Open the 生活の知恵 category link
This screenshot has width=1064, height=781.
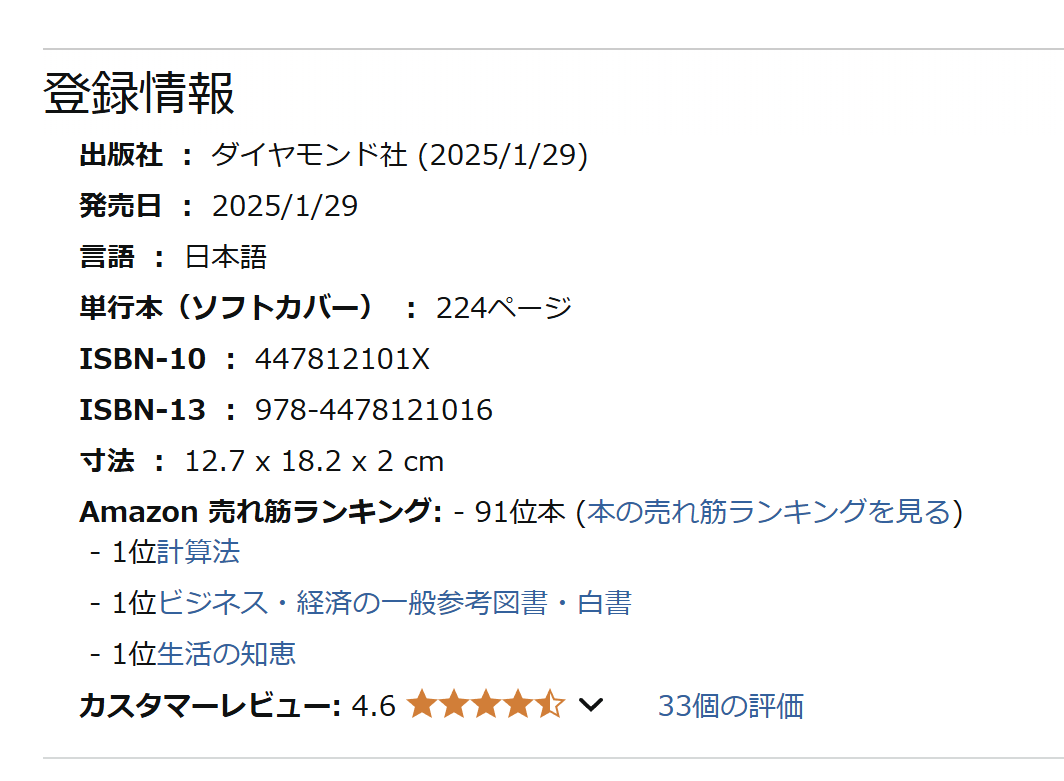[x=226, y=653]
